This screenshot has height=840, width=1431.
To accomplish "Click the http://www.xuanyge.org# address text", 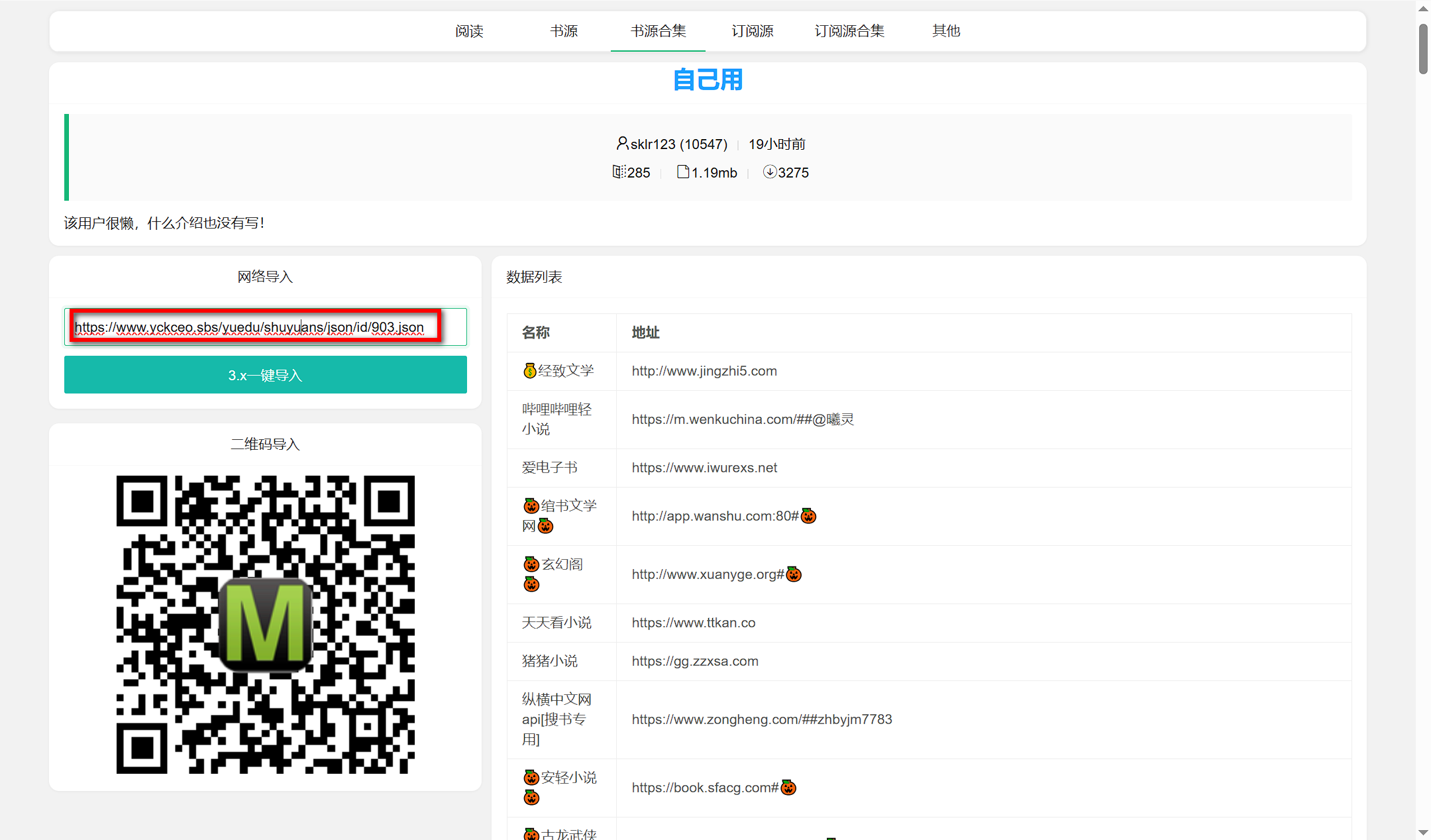I will coord(708,574).
